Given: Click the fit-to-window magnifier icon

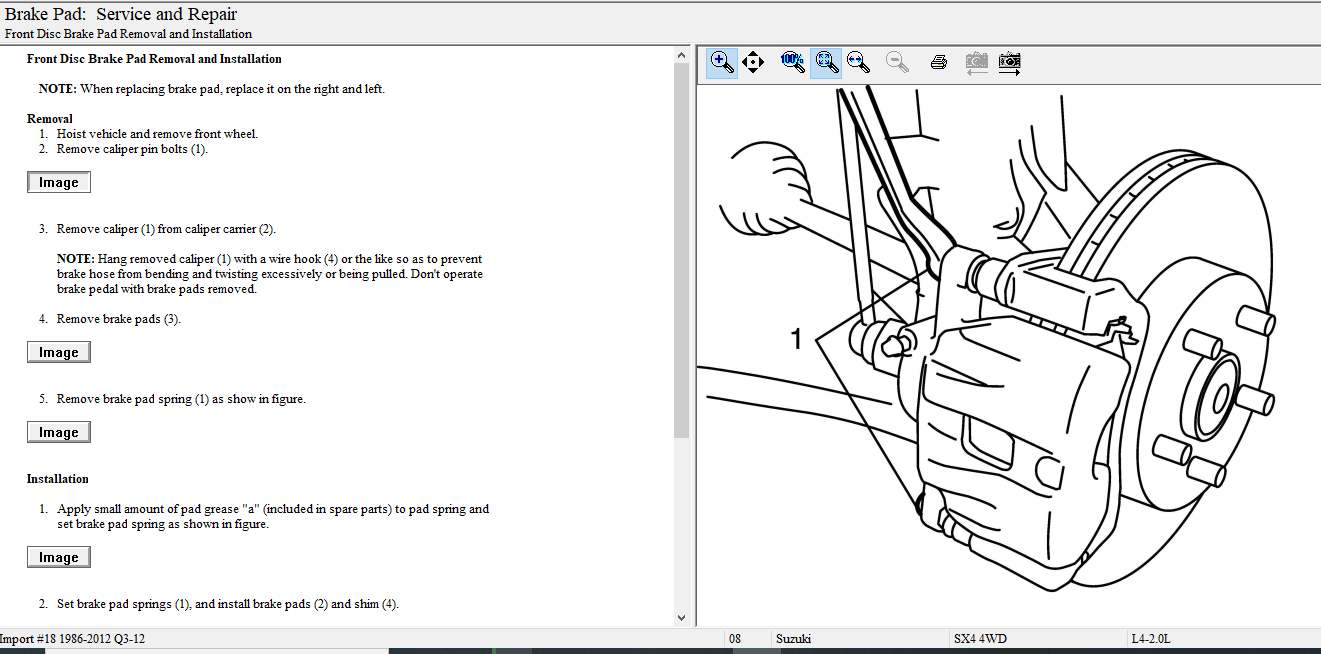Looking at the screenshot, I should tap(825, 63).
